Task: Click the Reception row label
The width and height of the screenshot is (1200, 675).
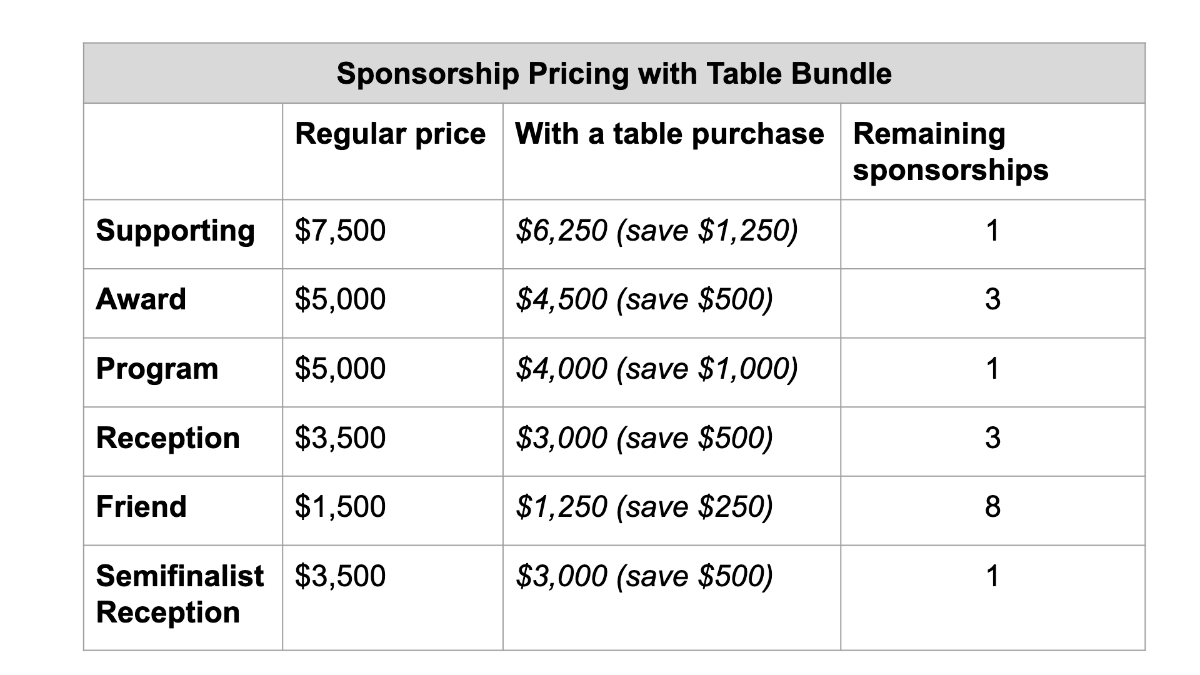Action: [x=168, y=438]
